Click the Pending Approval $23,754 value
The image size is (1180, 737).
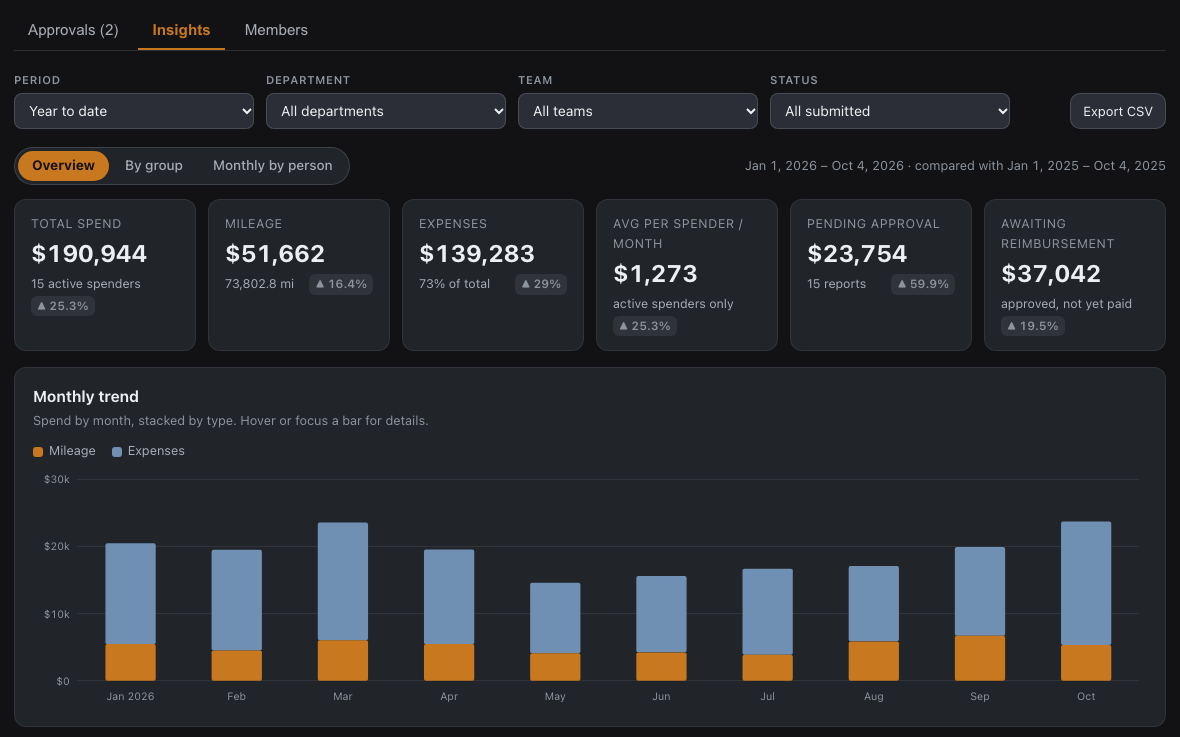click(857, 254)
